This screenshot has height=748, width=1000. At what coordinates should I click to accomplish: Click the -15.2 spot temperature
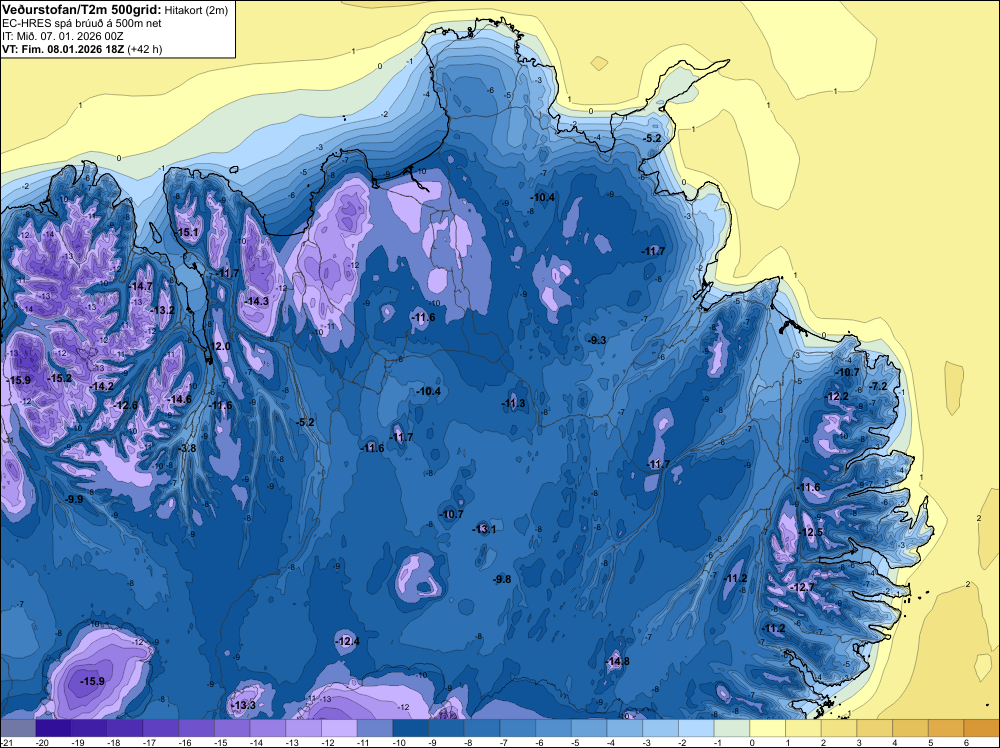(x=60, y=378)
